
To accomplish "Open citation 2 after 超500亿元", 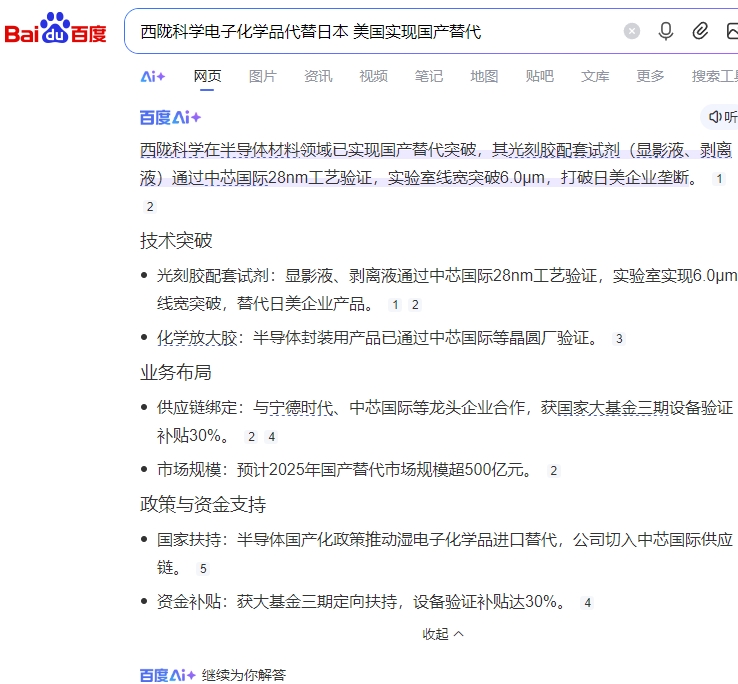I will (x=554, y=471).
